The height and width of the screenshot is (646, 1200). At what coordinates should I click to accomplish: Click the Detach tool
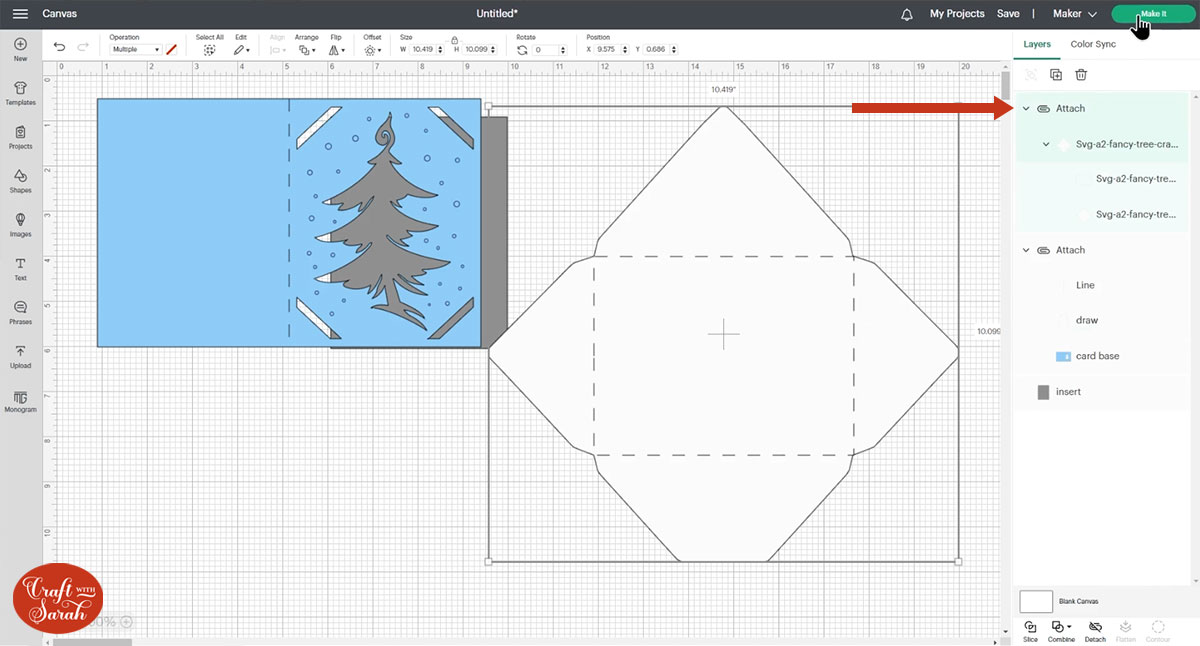[x=1095, y=628]
